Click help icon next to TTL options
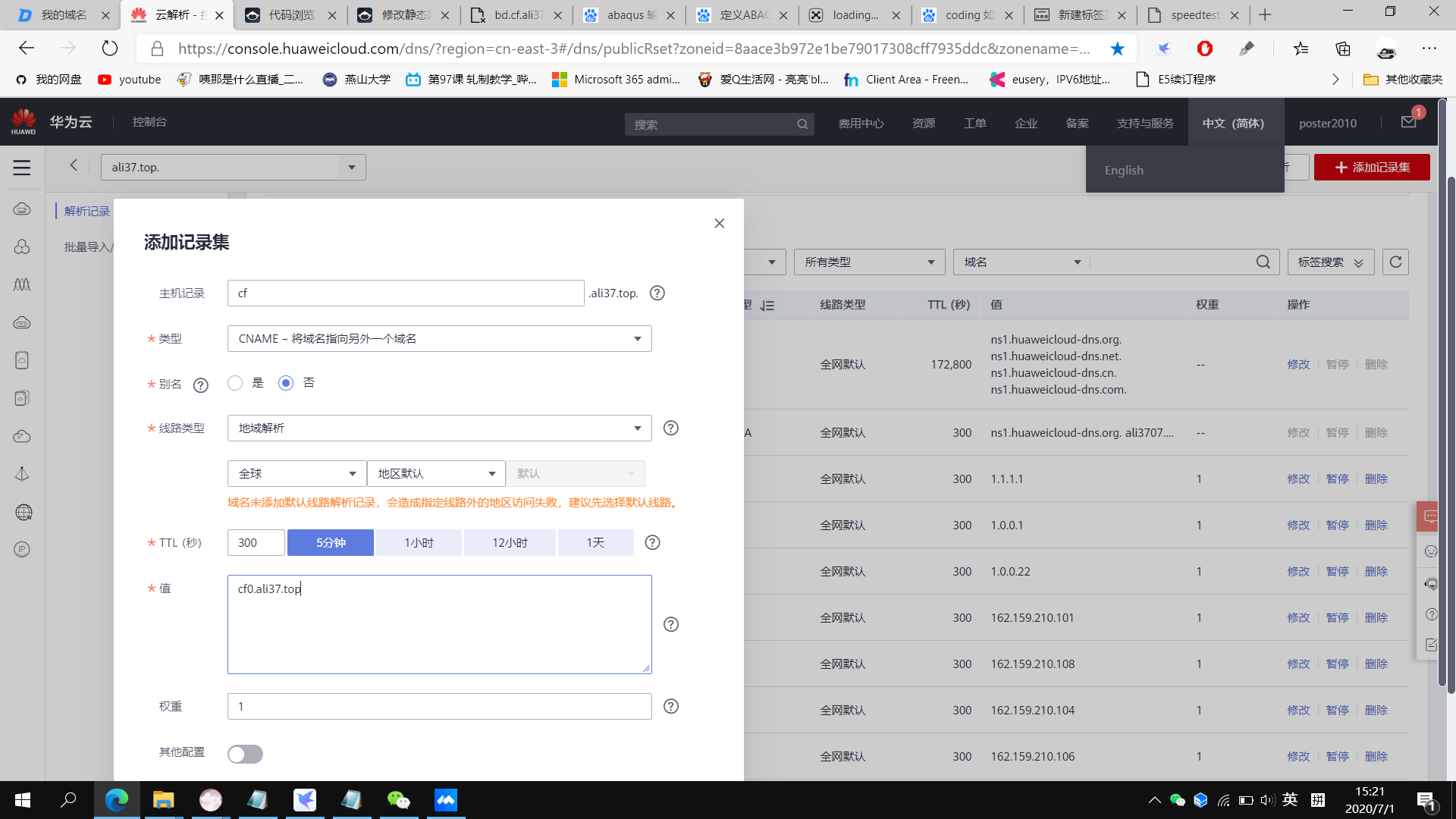Screen dimensions: 1456x819 point(652,543)
